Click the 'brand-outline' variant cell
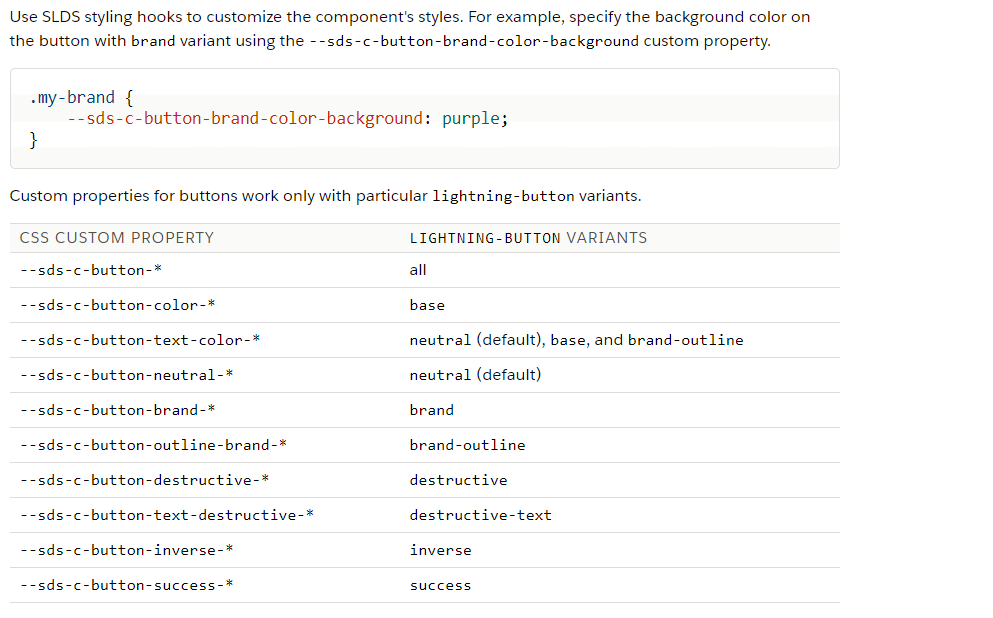Screen dimensions: 993x618 point(467,445)
